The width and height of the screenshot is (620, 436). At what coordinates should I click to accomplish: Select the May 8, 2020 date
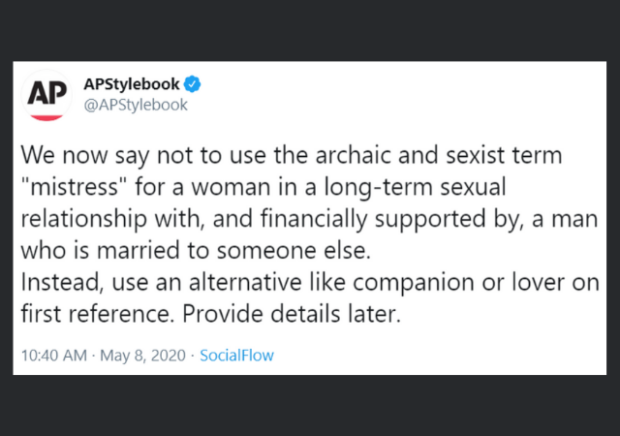tap(142, 355)
